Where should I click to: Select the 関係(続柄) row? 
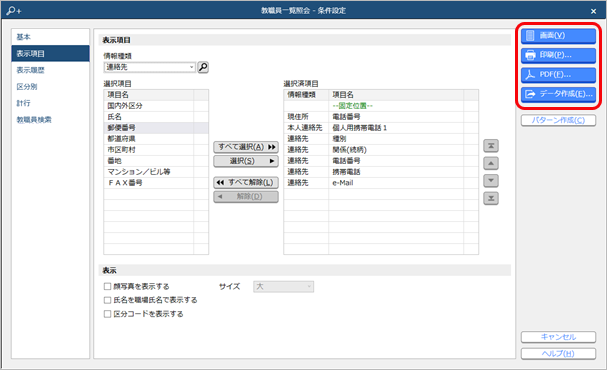click(381, 150)
